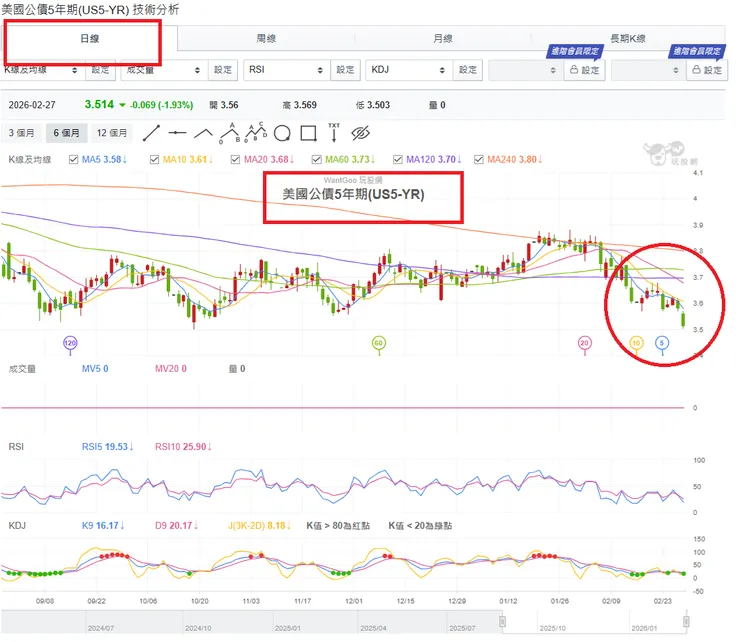Click the 12 個月 range button
The height and width of the screenshot is (642, 740).
113,132
